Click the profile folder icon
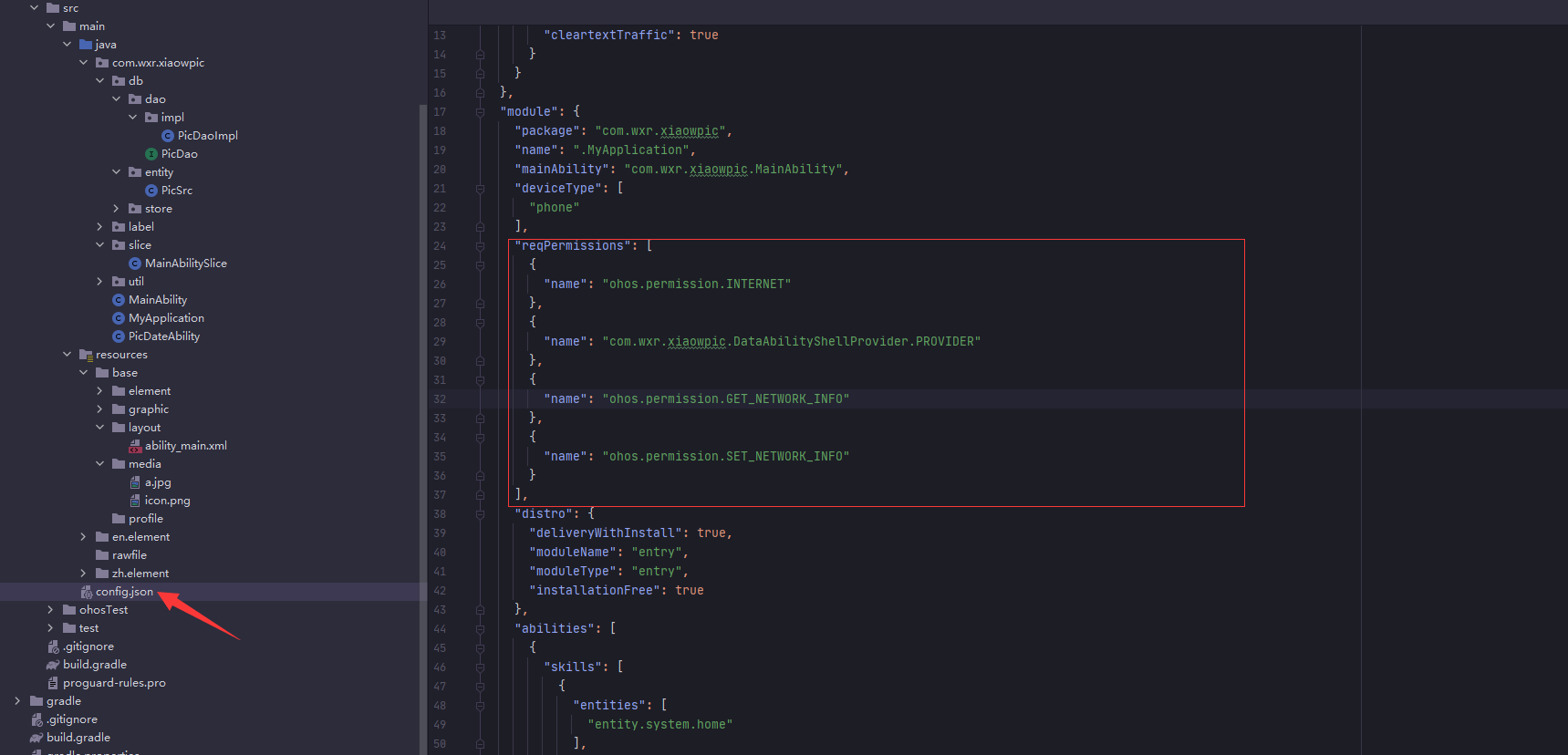Viewport: 1568px width, 755px height. click(x=119, y=519)
